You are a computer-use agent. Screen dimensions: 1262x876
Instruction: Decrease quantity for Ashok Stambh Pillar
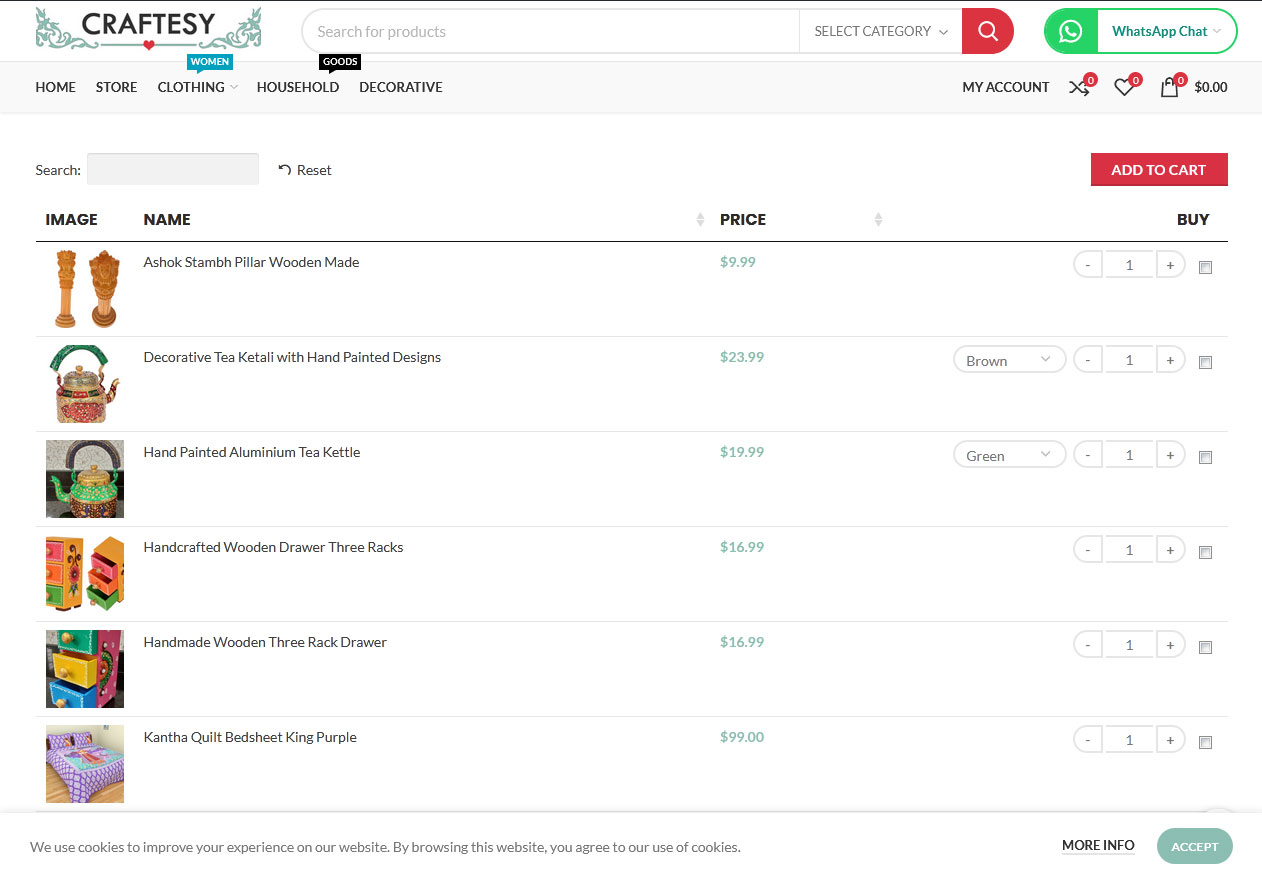coord(1088,265)
